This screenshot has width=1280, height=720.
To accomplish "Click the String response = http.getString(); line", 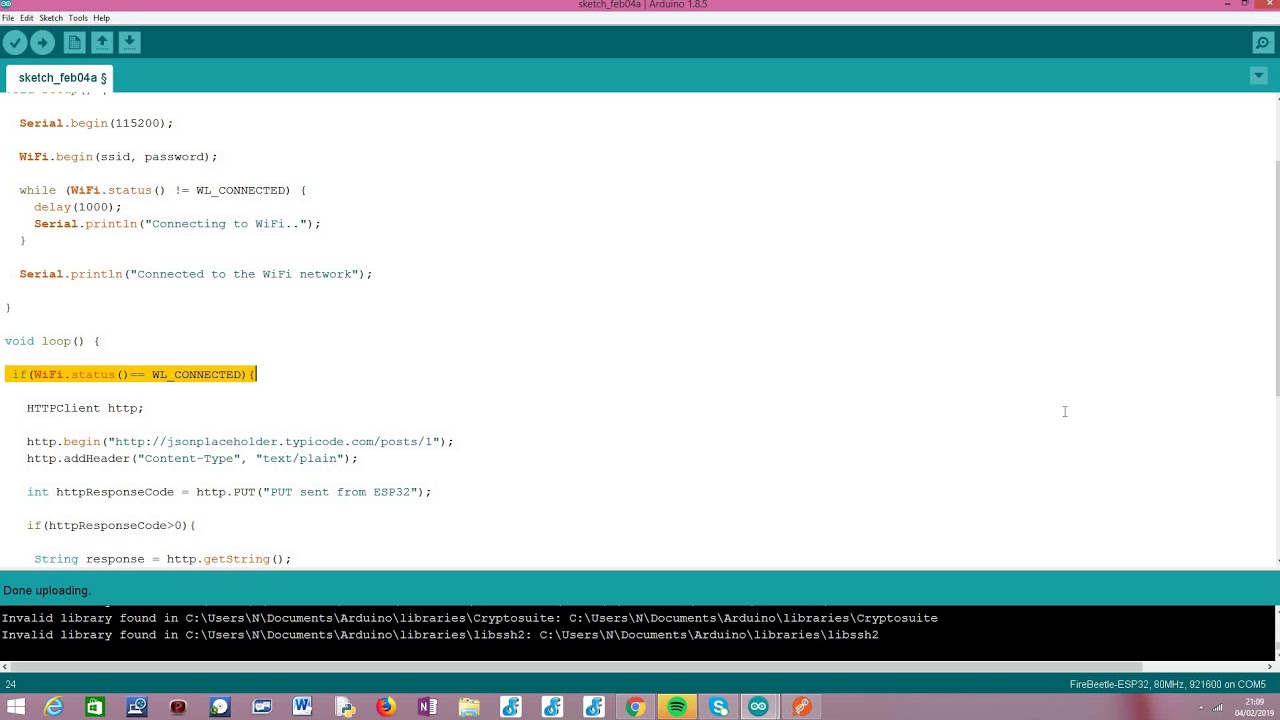I will pos(163,559).
